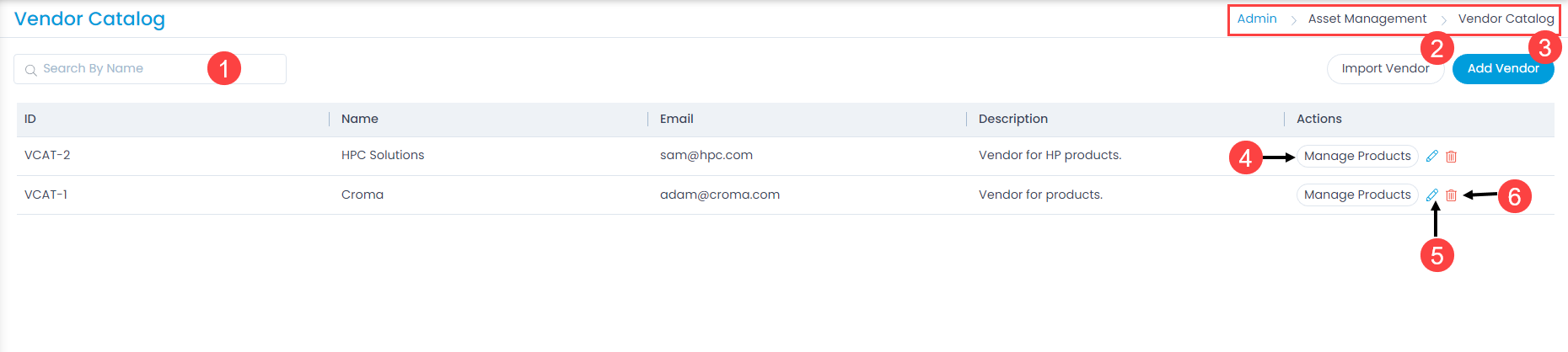1568x352 pixels.
Task: Go to Admin via breadcrumb link
Action: 1256,19
